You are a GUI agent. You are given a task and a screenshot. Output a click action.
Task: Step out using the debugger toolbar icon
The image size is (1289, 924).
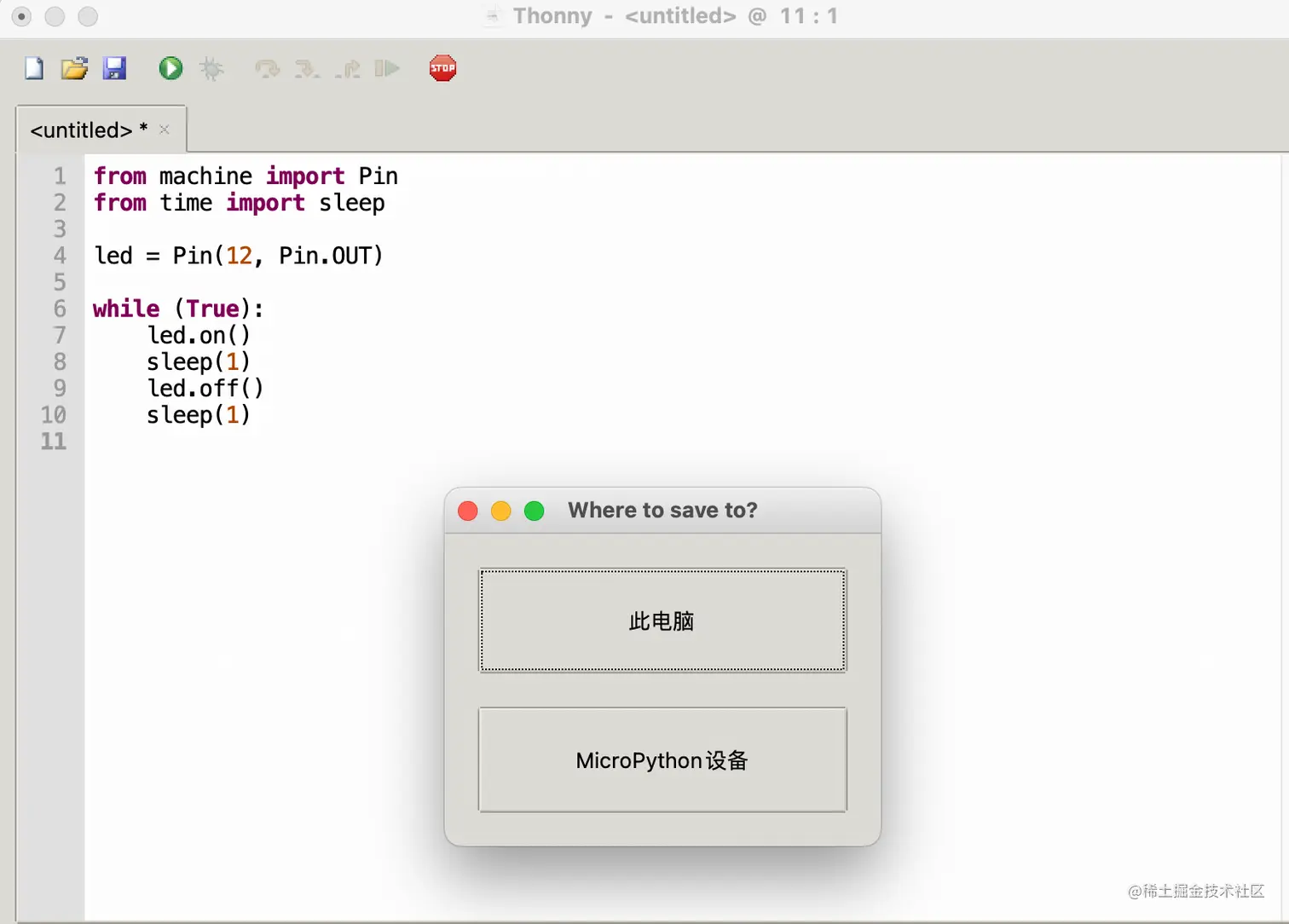pyautogui.click(x=348, y=68)
